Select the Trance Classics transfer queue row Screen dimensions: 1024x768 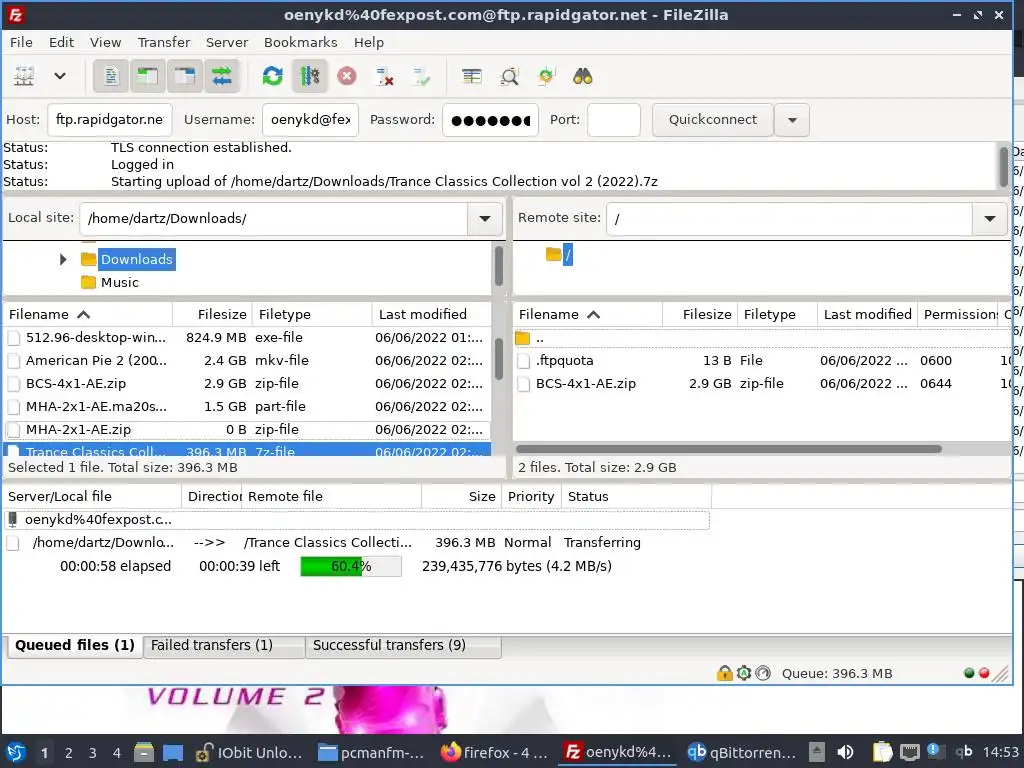pos(357,543)
